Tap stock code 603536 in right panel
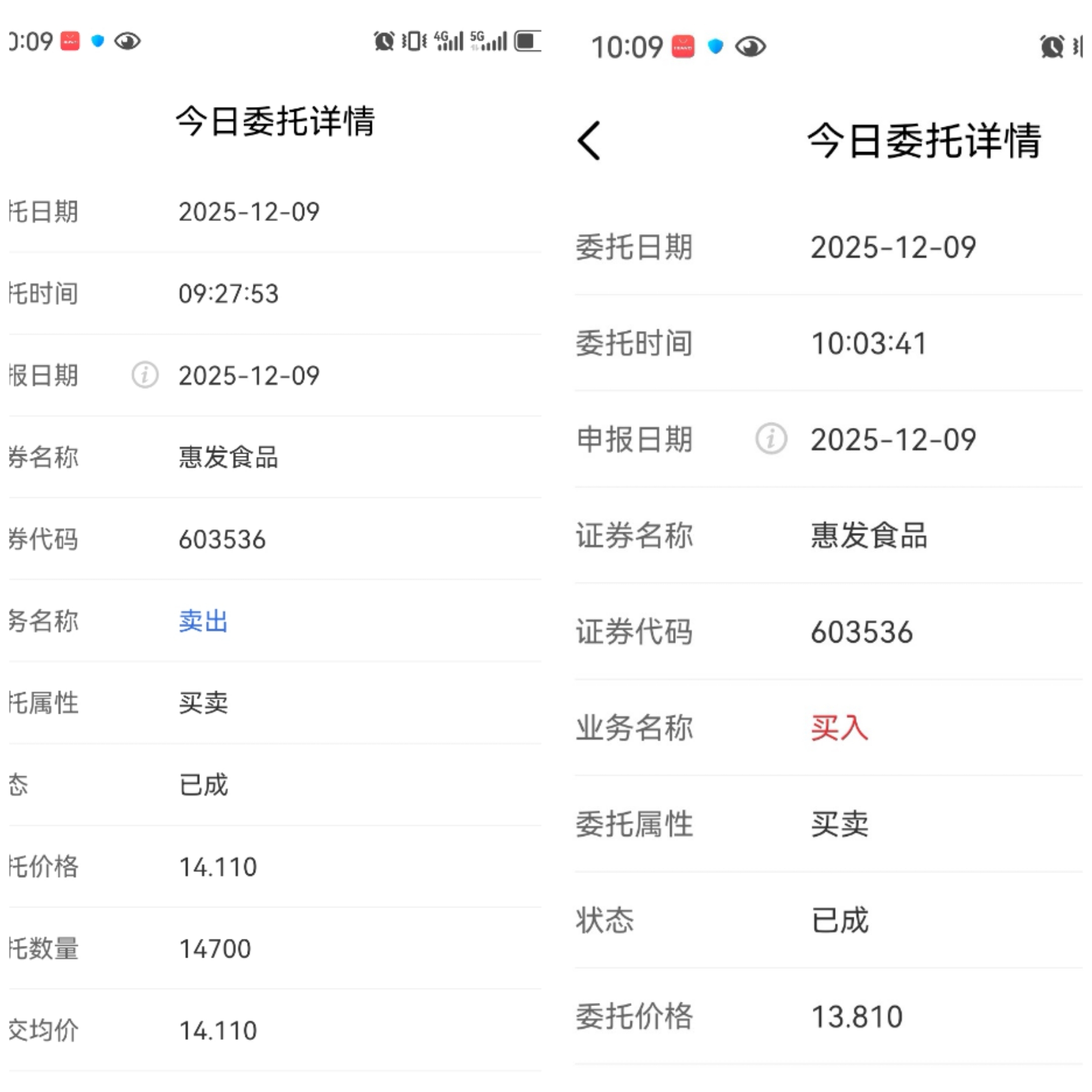1092x1092 pixels. (861, 632)
